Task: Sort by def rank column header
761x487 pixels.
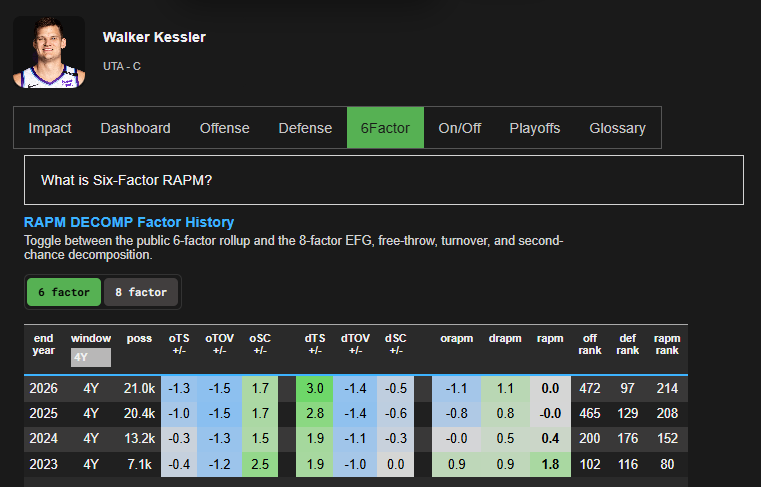Action: (628, 344)
